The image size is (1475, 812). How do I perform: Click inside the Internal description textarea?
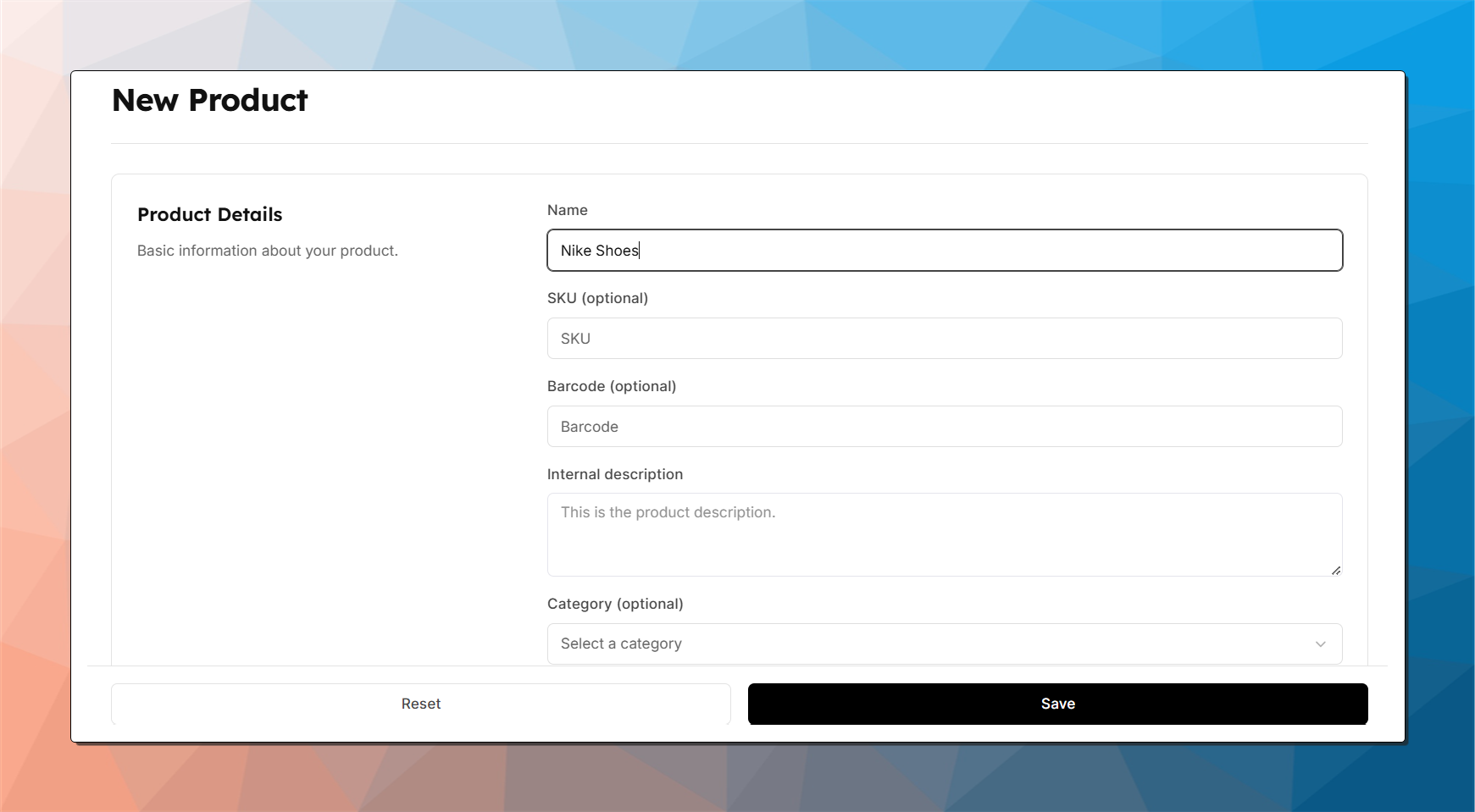point(944,542)
